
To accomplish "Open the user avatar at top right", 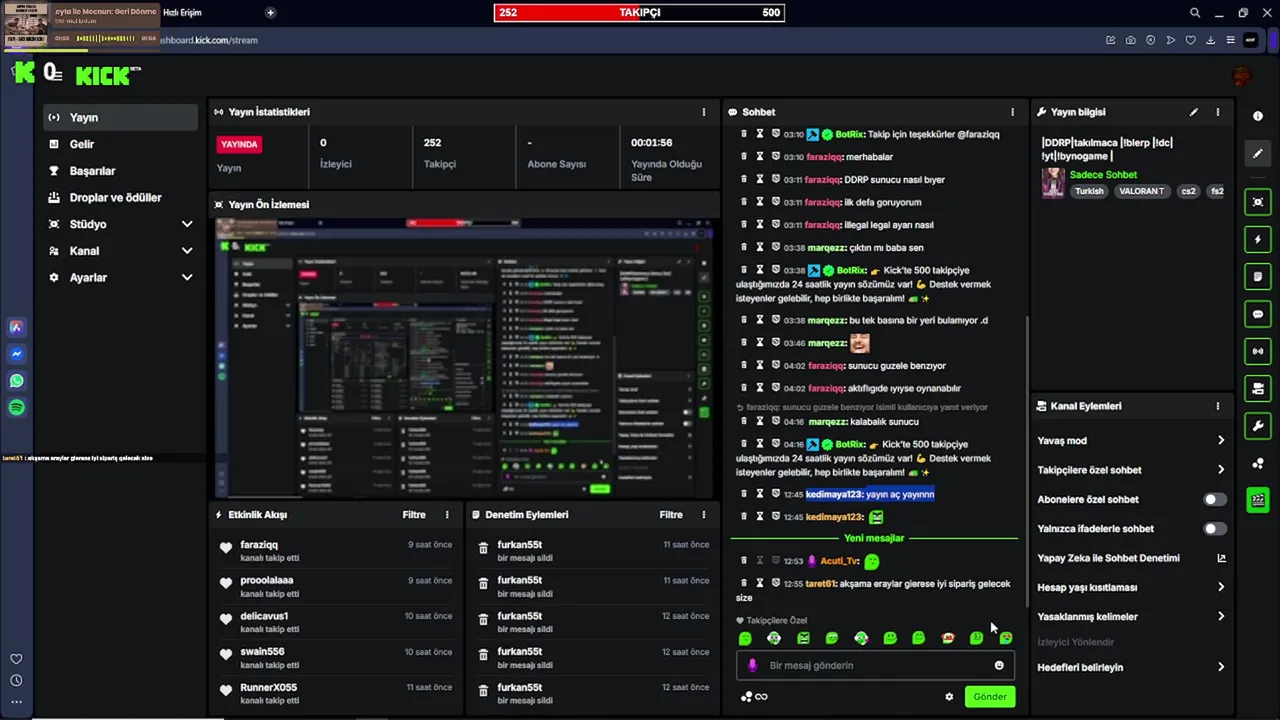I will pos(1243,77).
